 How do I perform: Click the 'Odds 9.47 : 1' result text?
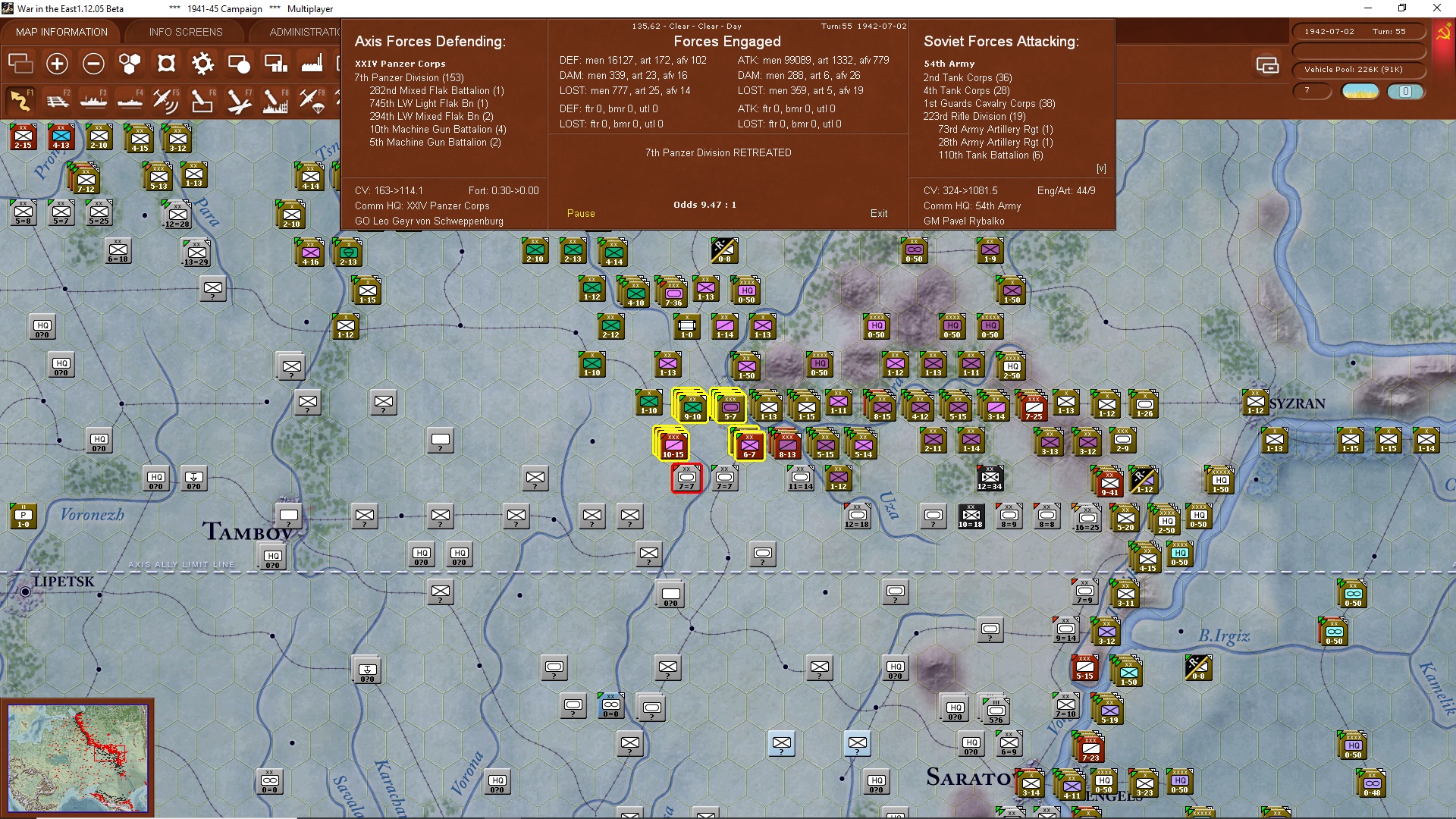tap(704, 205)
